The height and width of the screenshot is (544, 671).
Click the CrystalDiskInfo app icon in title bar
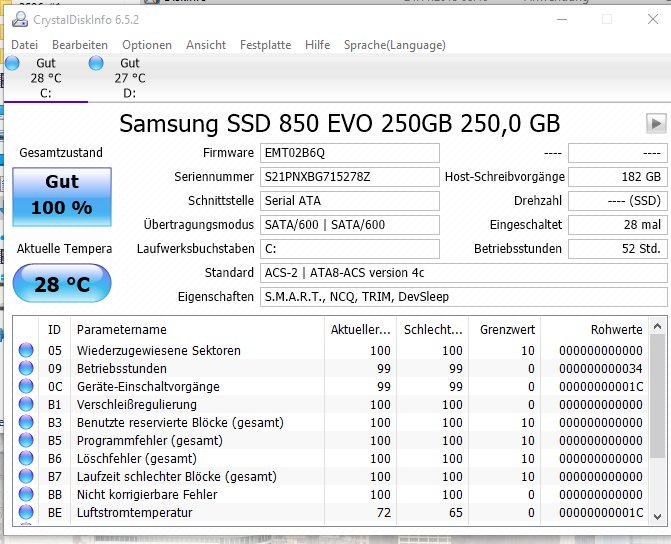pos(20,20)
